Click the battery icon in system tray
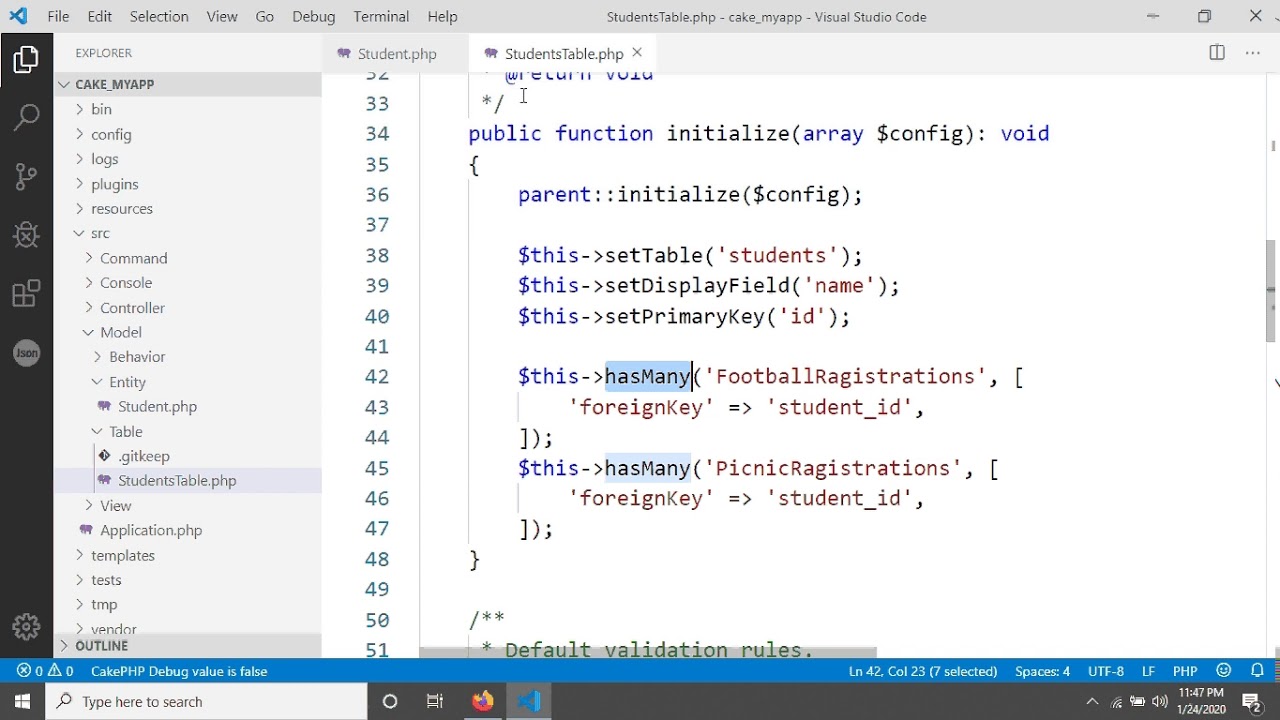The width and height of the screenshot is (1280, 720). (1138, 702)
